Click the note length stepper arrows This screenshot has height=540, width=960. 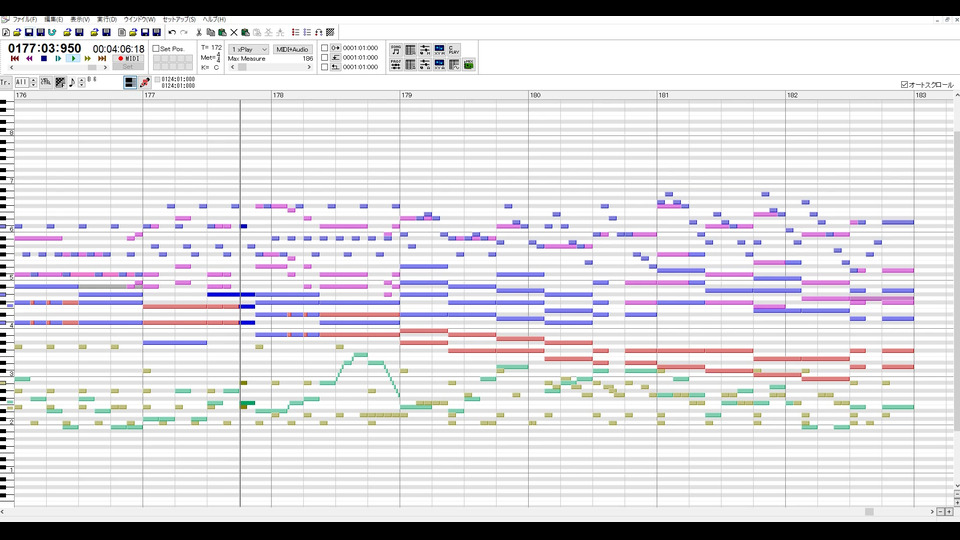(x=82, y=82)
